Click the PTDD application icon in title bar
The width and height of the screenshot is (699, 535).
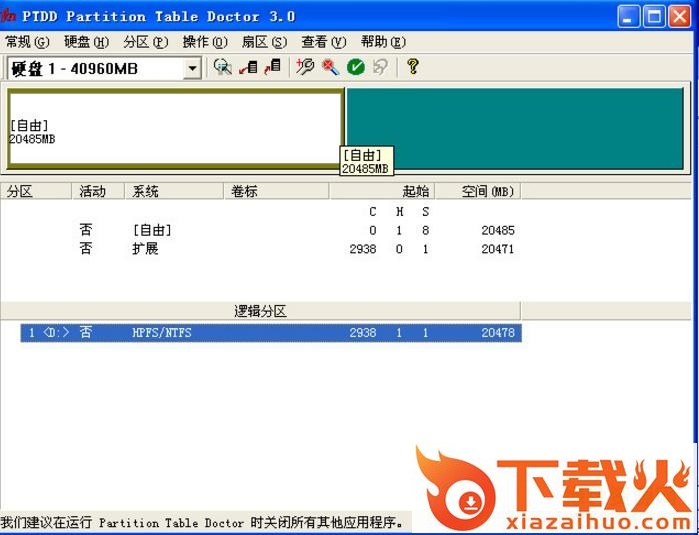tap(8, 16)
